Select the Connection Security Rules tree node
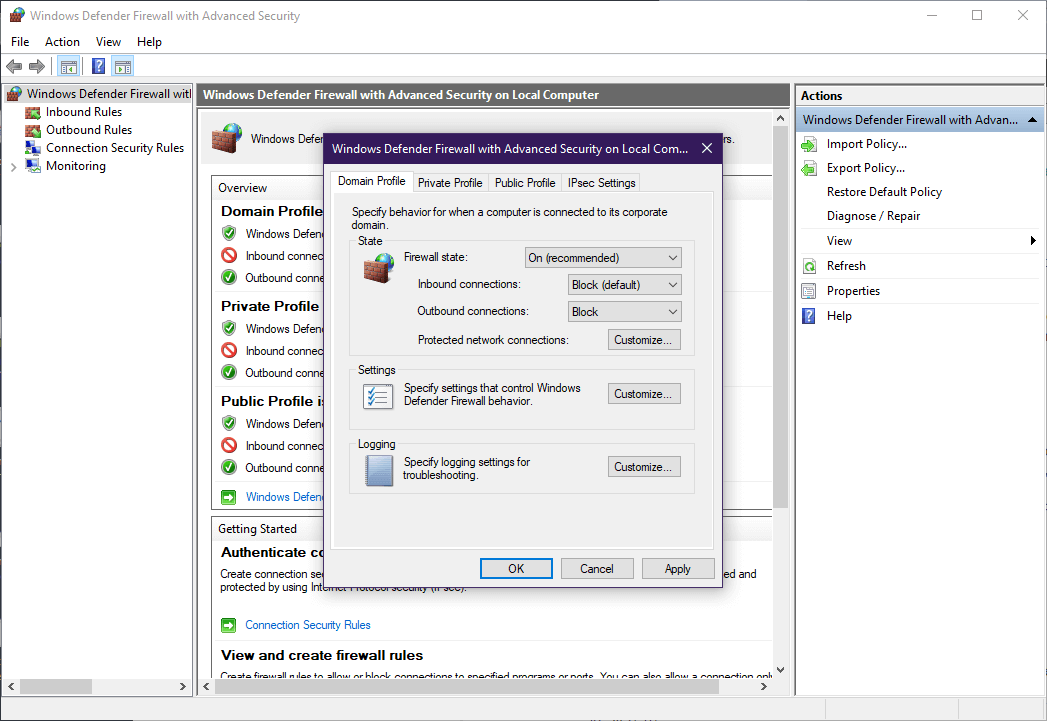The width and height of the screenshot is (1047, 721). [x=113, y=147]
